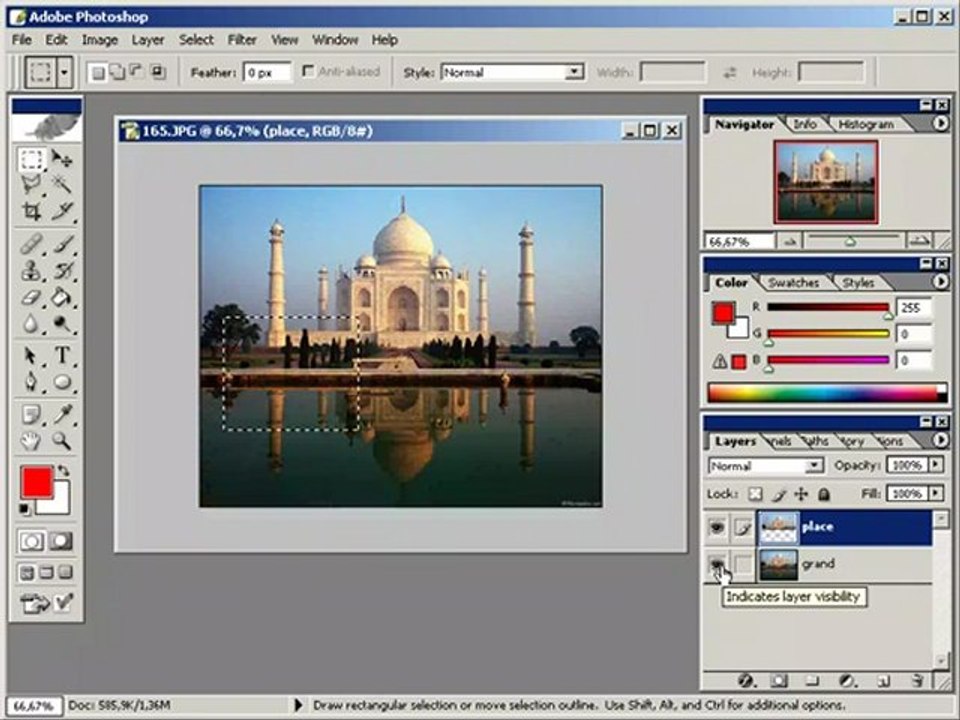
Task: Create a new layer
Action: (x=883, y=680)
